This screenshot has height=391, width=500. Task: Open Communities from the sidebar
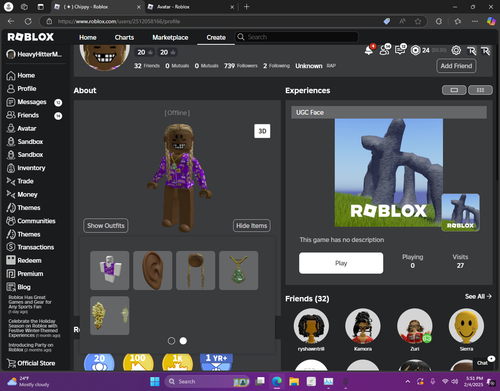31,221
